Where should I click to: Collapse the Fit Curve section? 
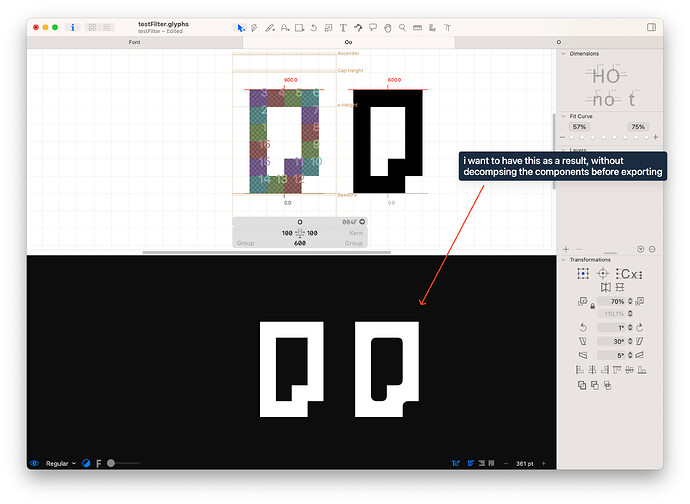[563, 116]
